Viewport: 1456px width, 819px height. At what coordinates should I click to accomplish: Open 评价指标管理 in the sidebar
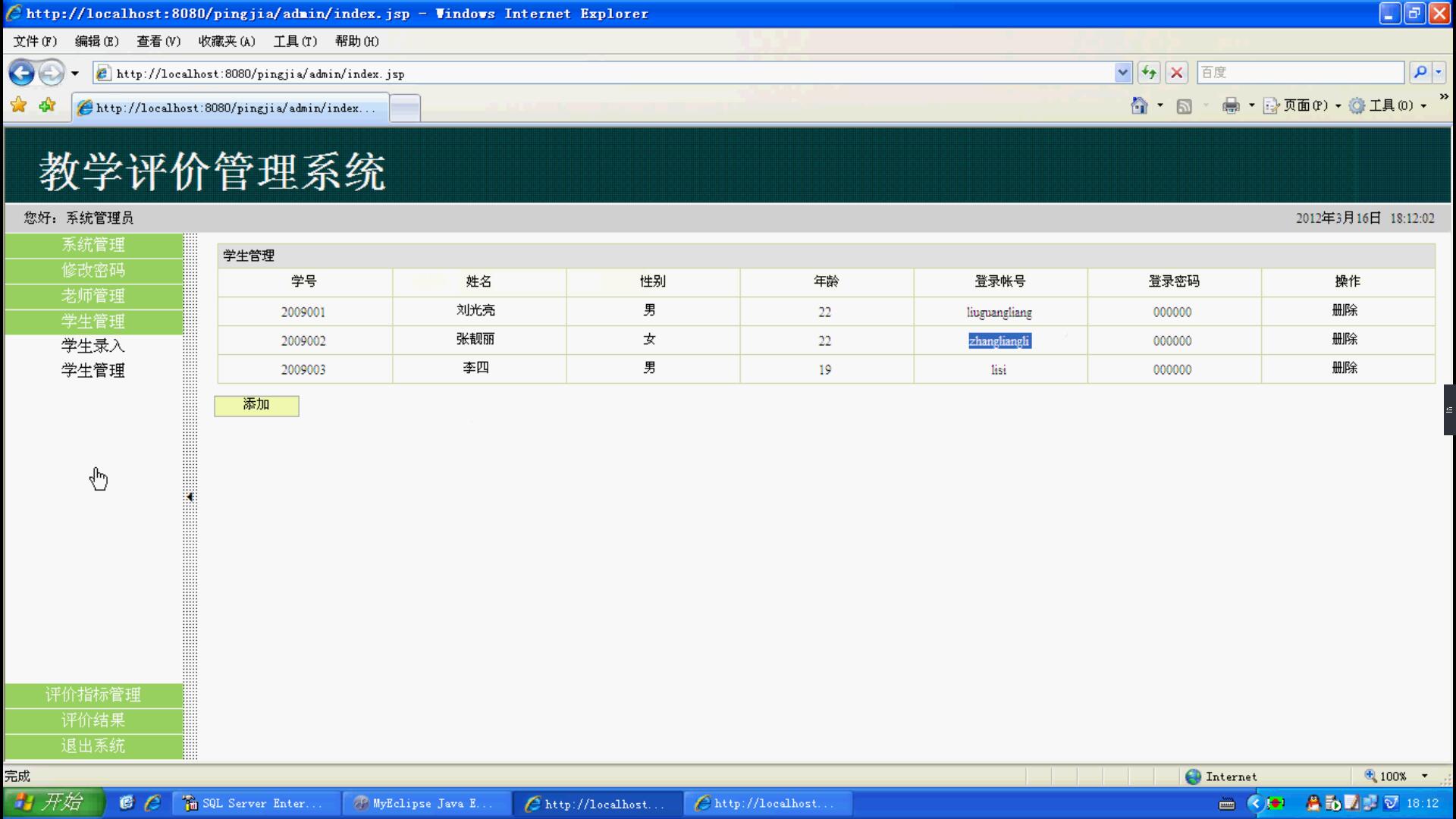pos(93,695)
